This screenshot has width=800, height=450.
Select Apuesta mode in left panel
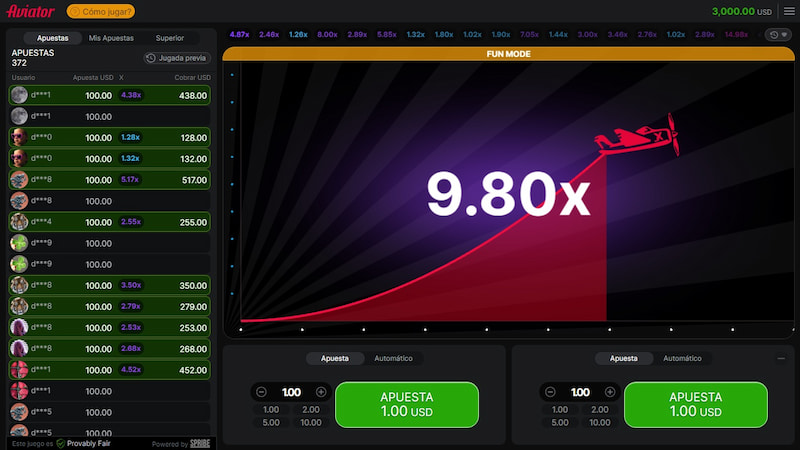tap(335, 358)
